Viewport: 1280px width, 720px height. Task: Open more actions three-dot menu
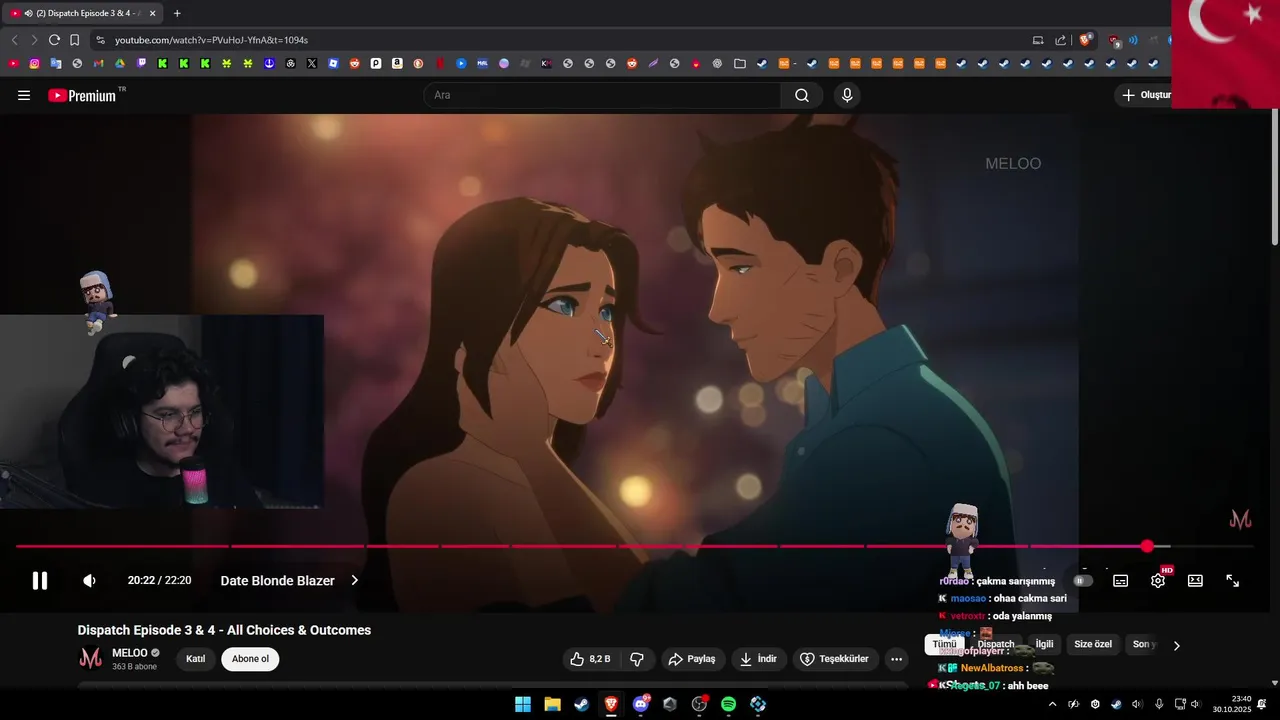click(896, 659)
